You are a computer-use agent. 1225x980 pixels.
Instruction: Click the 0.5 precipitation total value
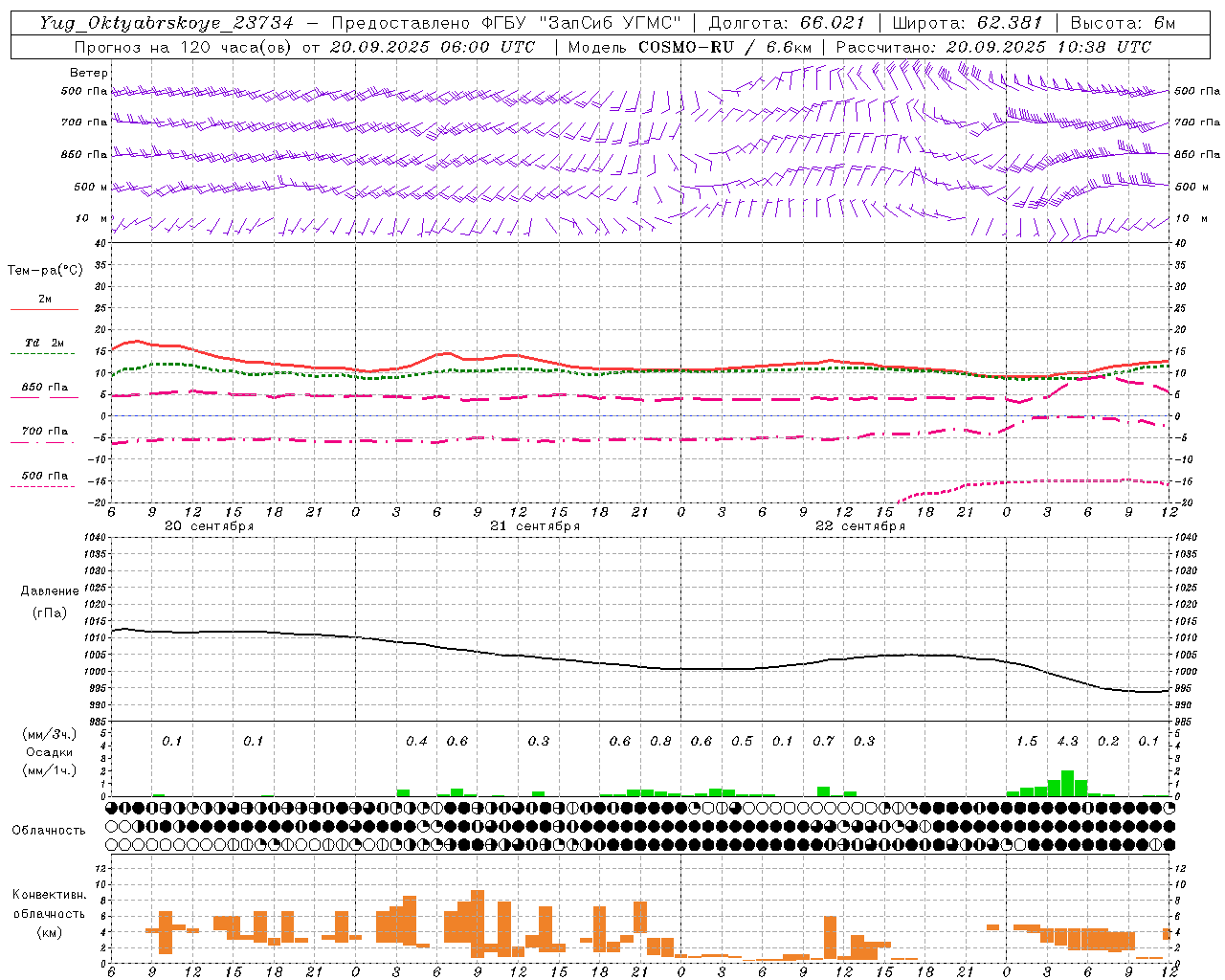coord(742,742)
